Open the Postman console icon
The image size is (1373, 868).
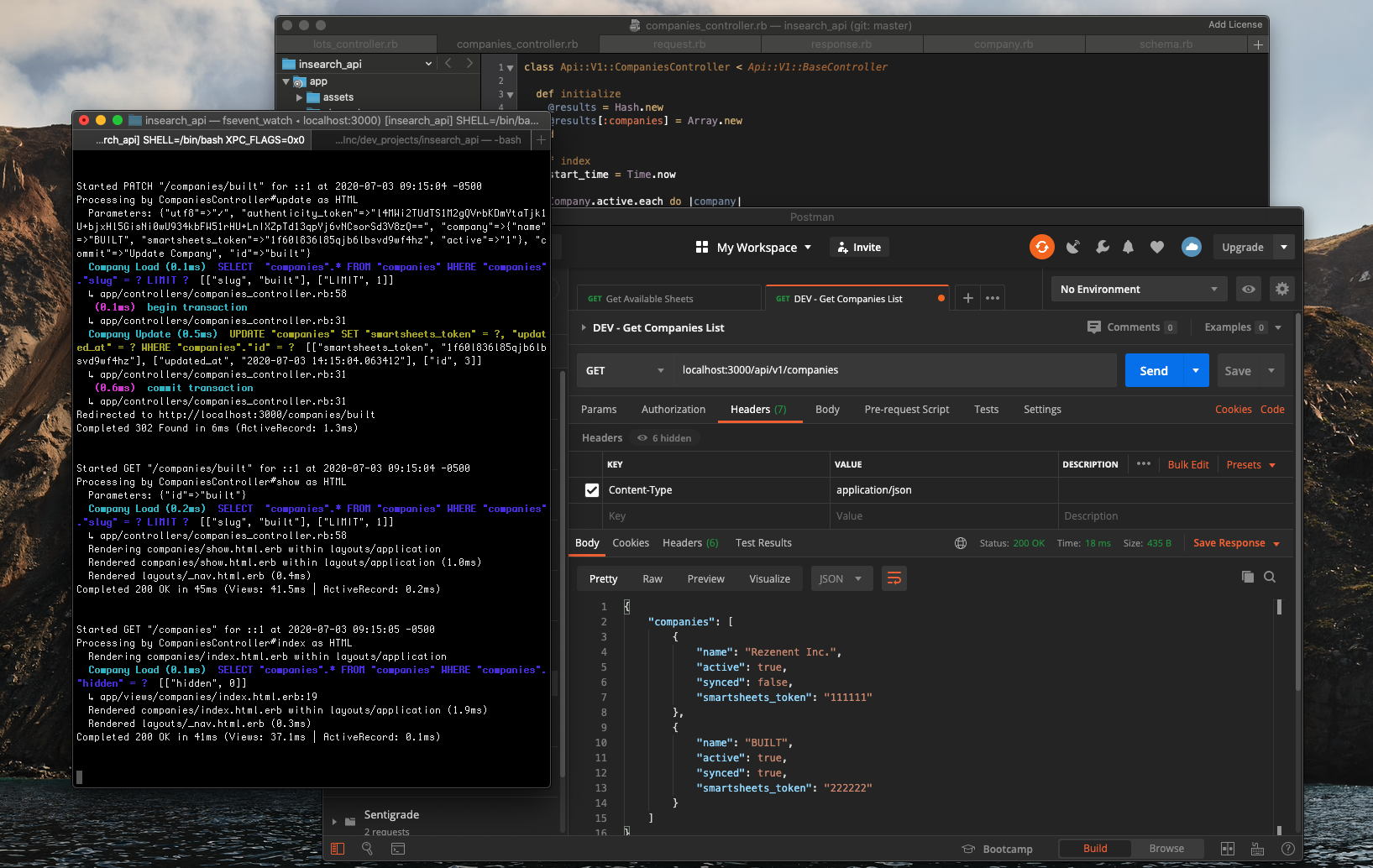point(398,849)
